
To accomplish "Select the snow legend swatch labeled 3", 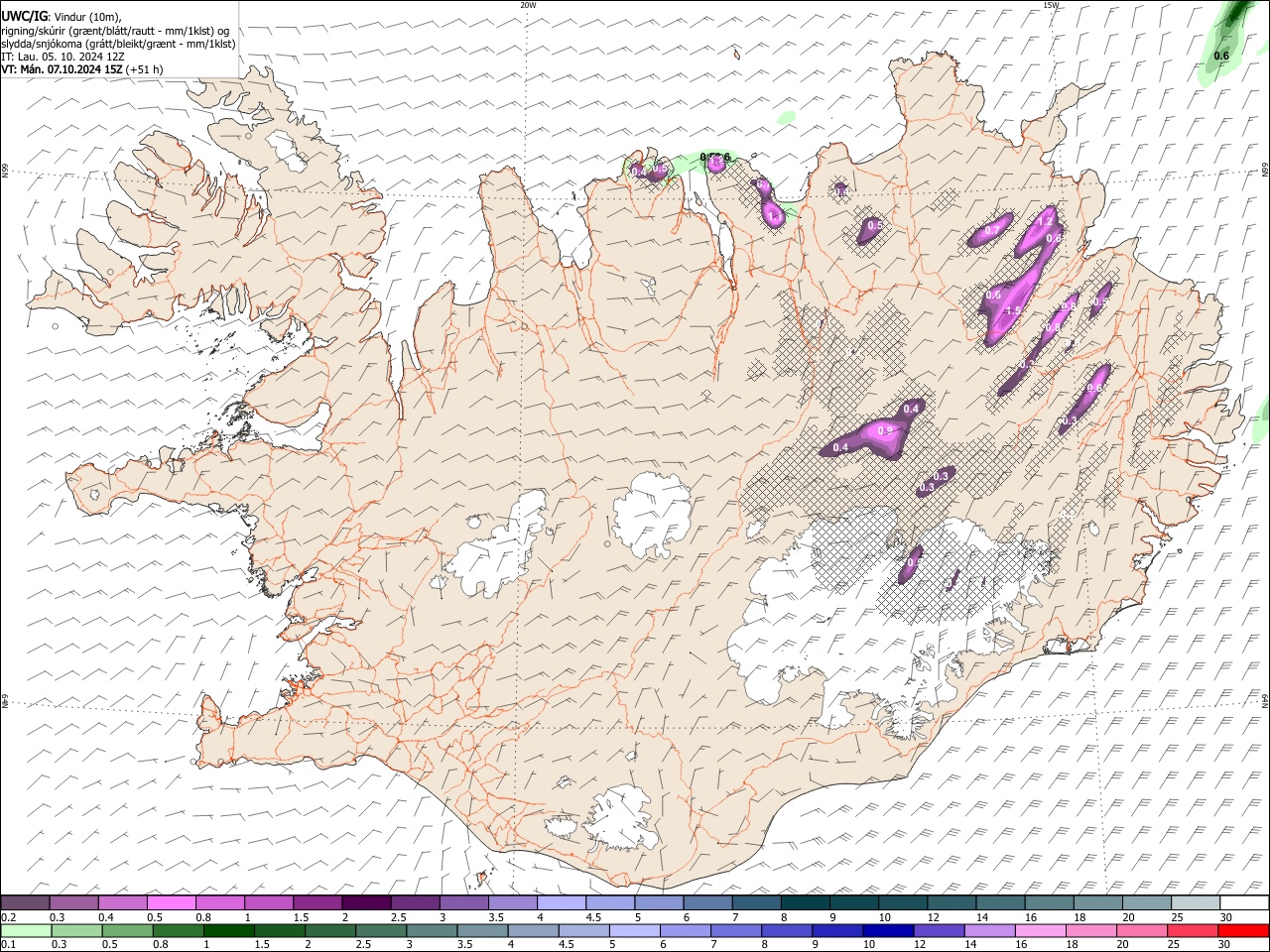I will click(x=463, y=902).
